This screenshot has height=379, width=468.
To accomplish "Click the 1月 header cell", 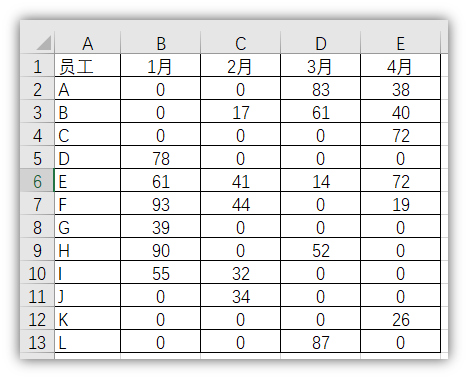I will [x=161, y=66].
